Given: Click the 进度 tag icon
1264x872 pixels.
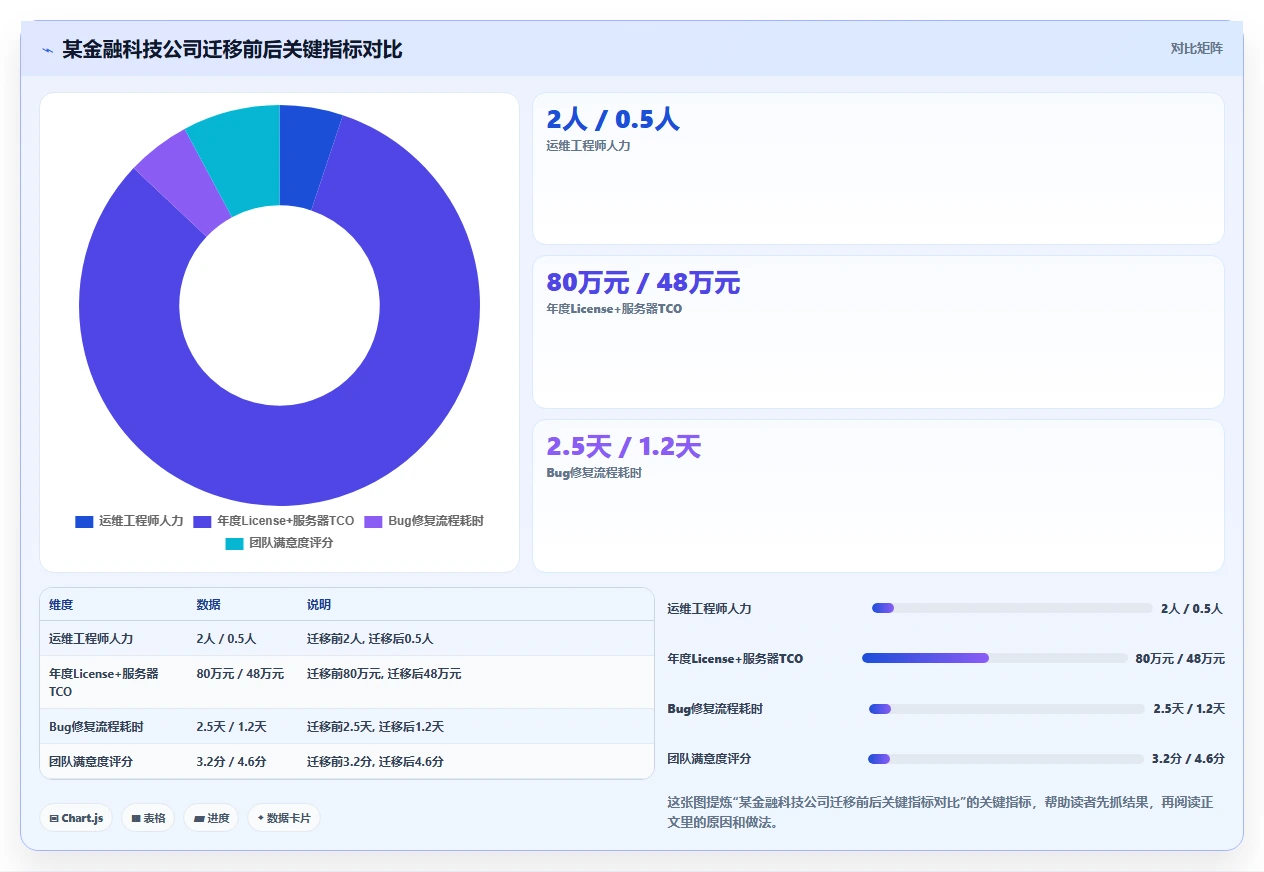Looking at the screenshot, I should (199, 818).
